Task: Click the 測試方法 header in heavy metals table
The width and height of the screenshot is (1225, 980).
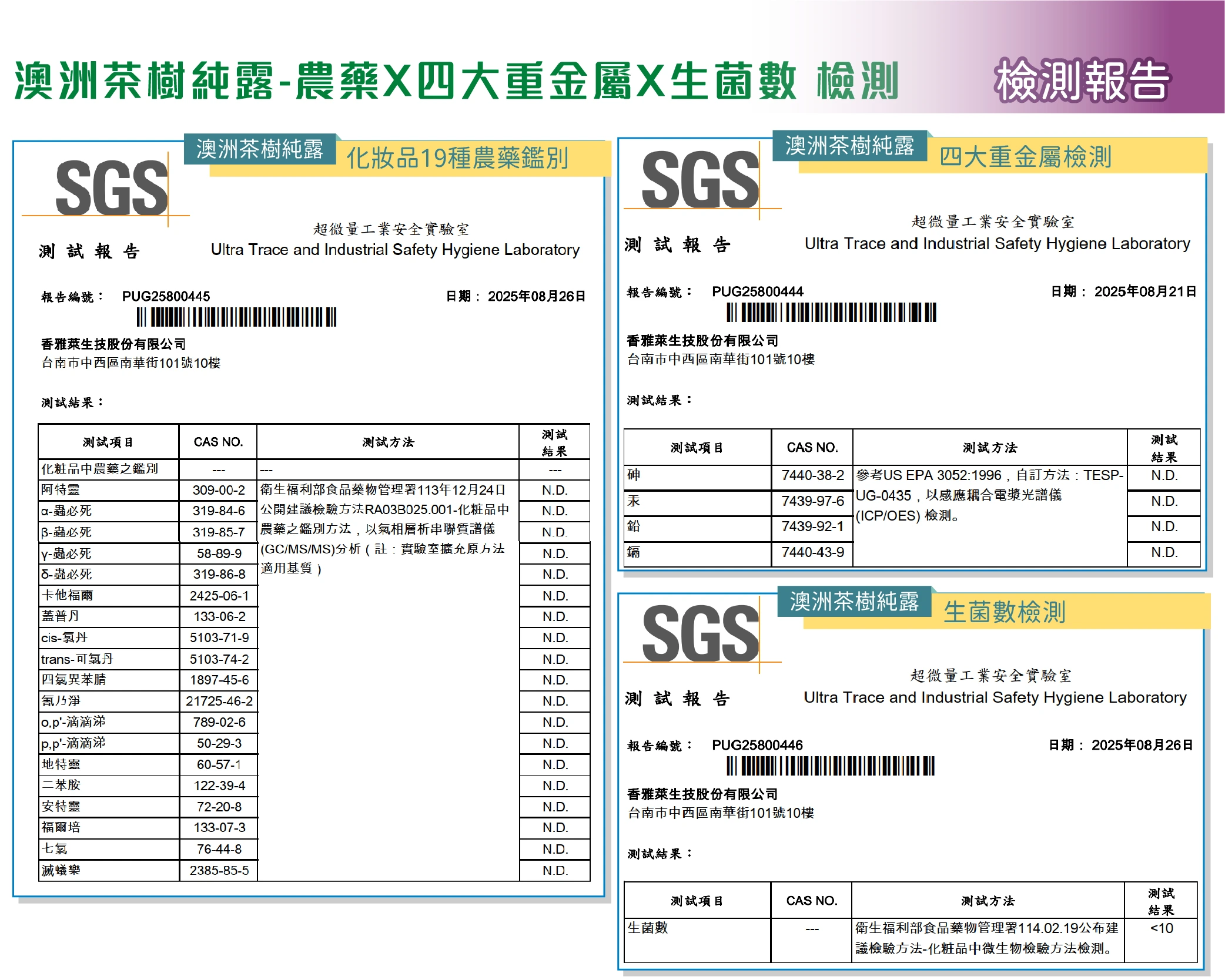Action: (989, 448)
